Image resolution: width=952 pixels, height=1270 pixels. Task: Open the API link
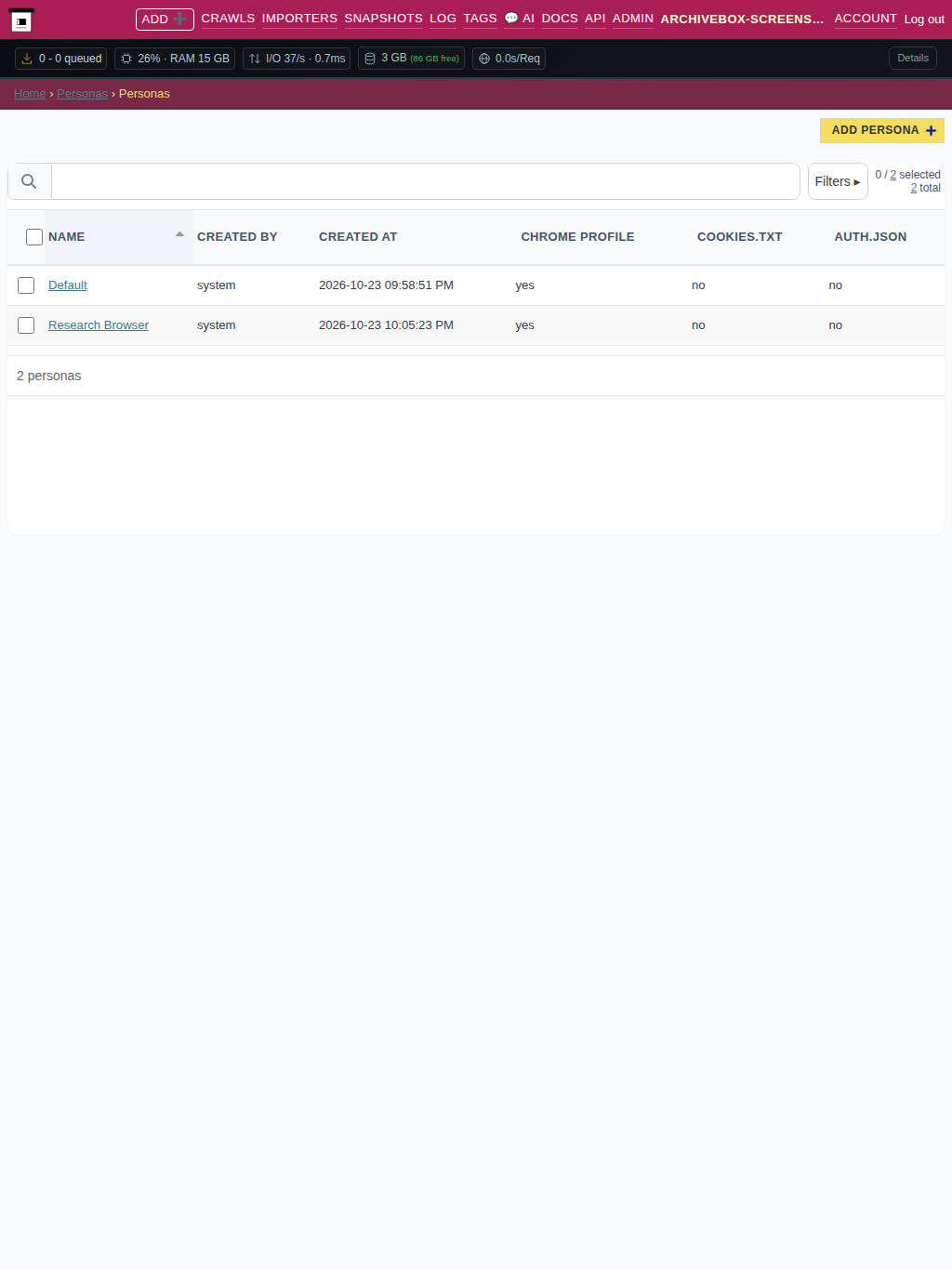pyautogui.click(x=595, y=19)
